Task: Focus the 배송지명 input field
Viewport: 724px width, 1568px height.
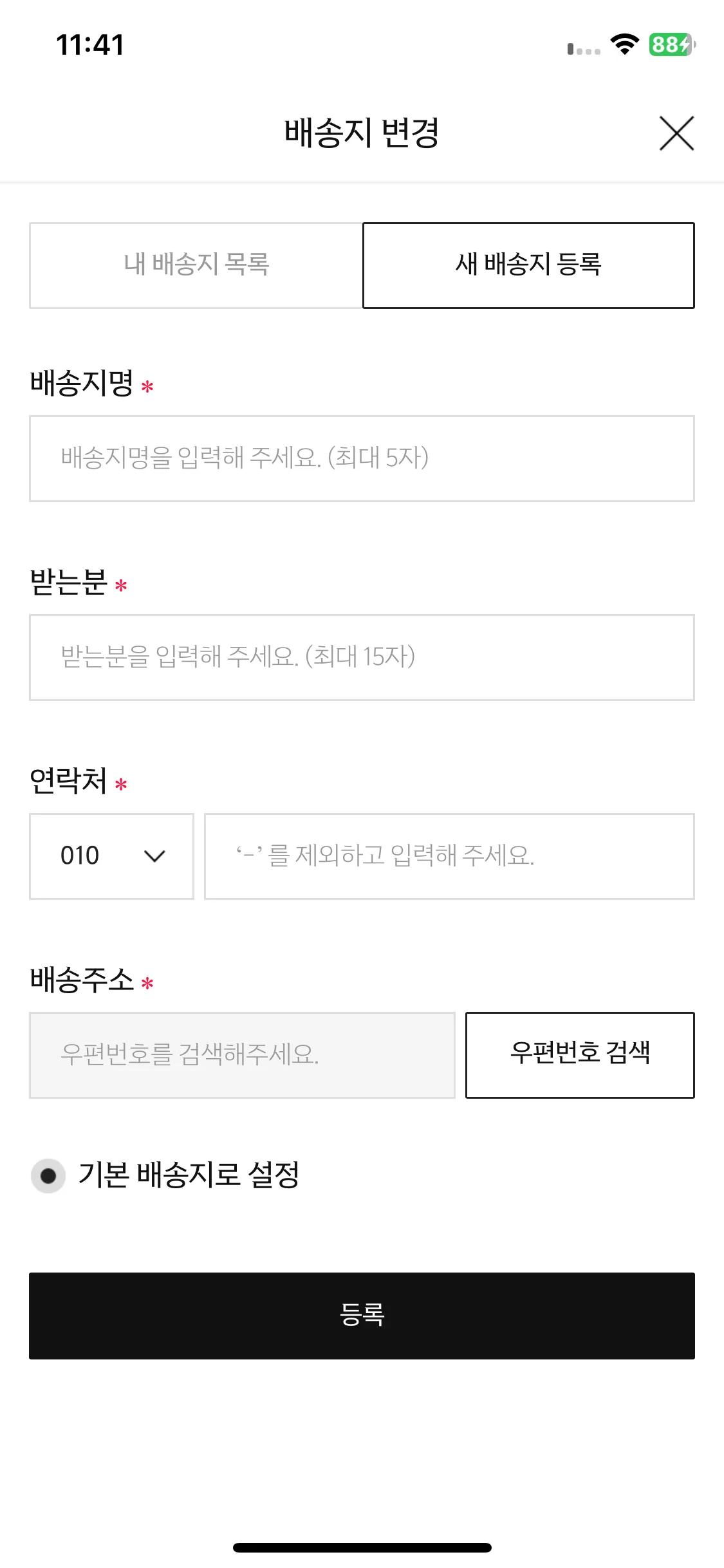Action: point(362,458)
